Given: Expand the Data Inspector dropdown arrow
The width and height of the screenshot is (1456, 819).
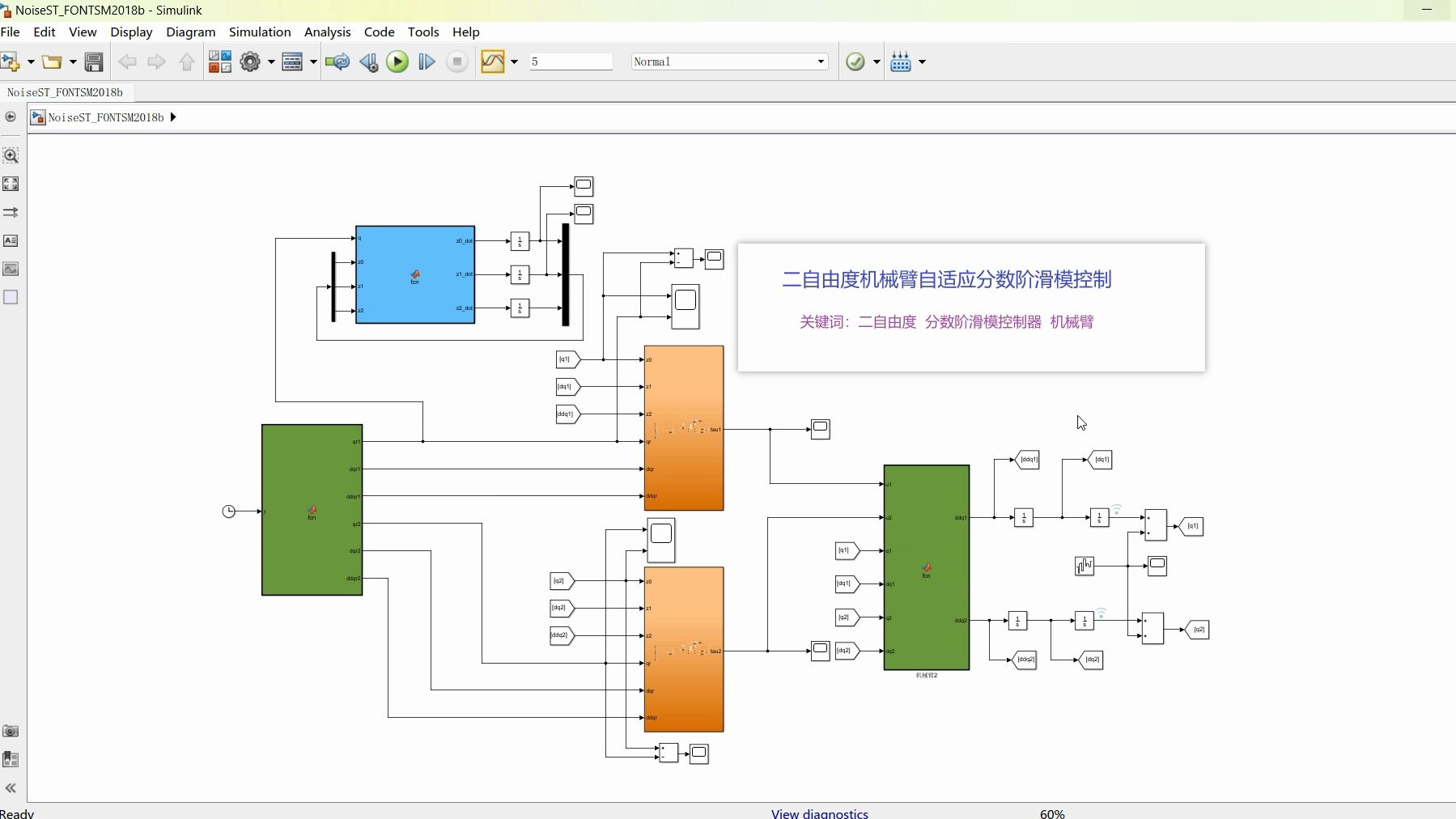Looking at the screenshot, I should pos(514,62).
